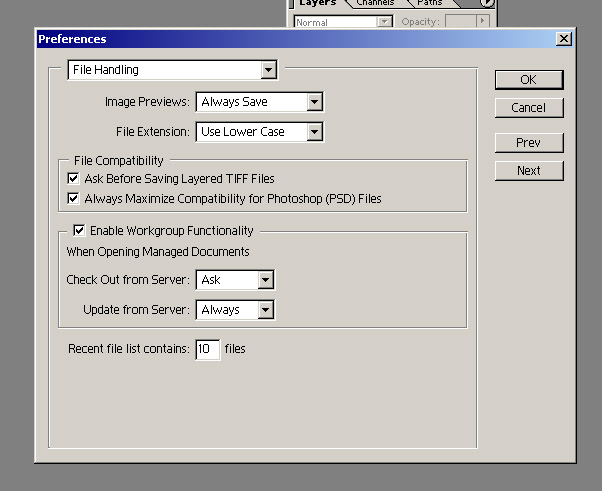Switch to the Paths tab

pos(429,3)
